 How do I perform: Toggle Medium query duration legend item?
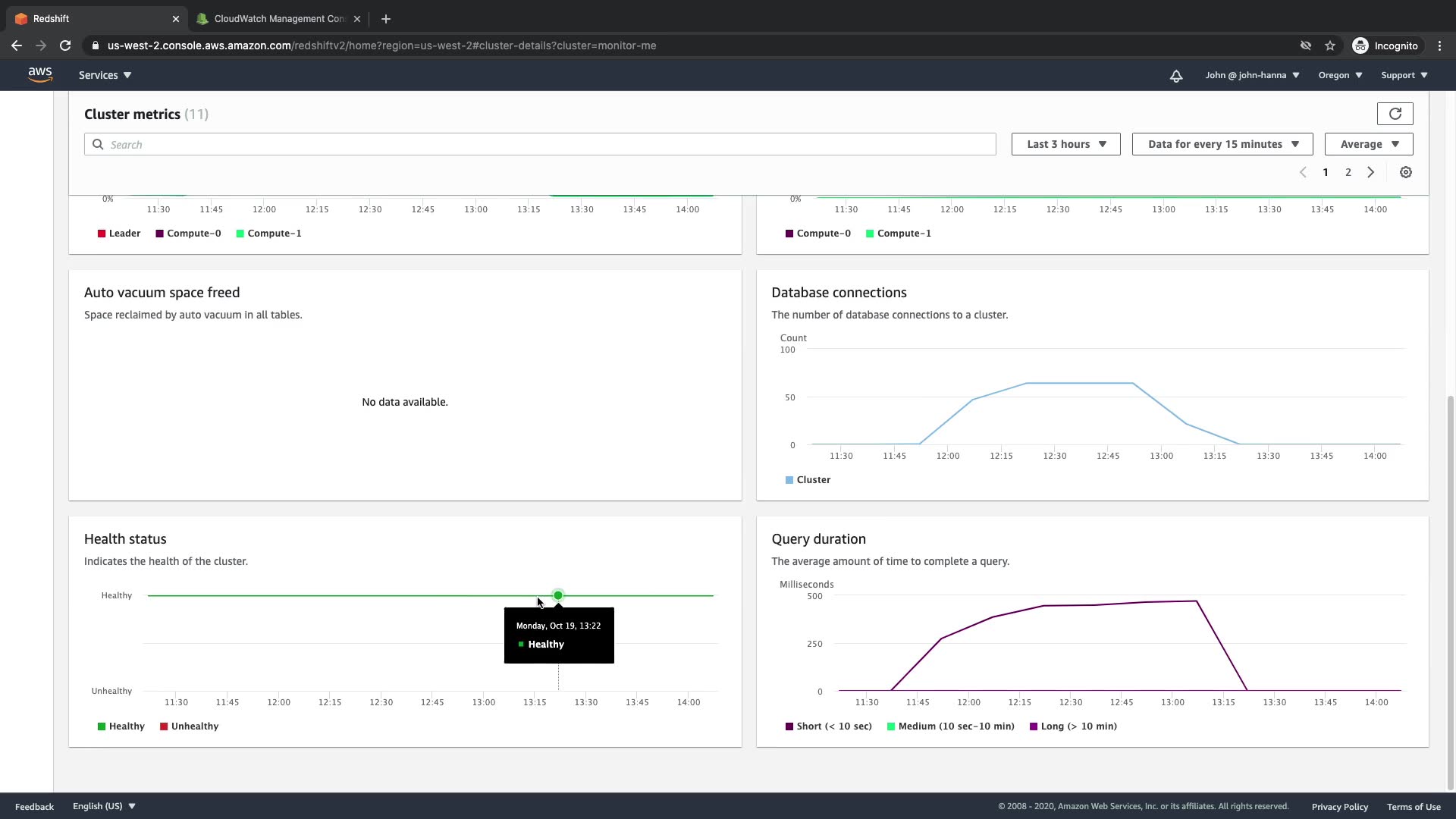pos(950,726)
